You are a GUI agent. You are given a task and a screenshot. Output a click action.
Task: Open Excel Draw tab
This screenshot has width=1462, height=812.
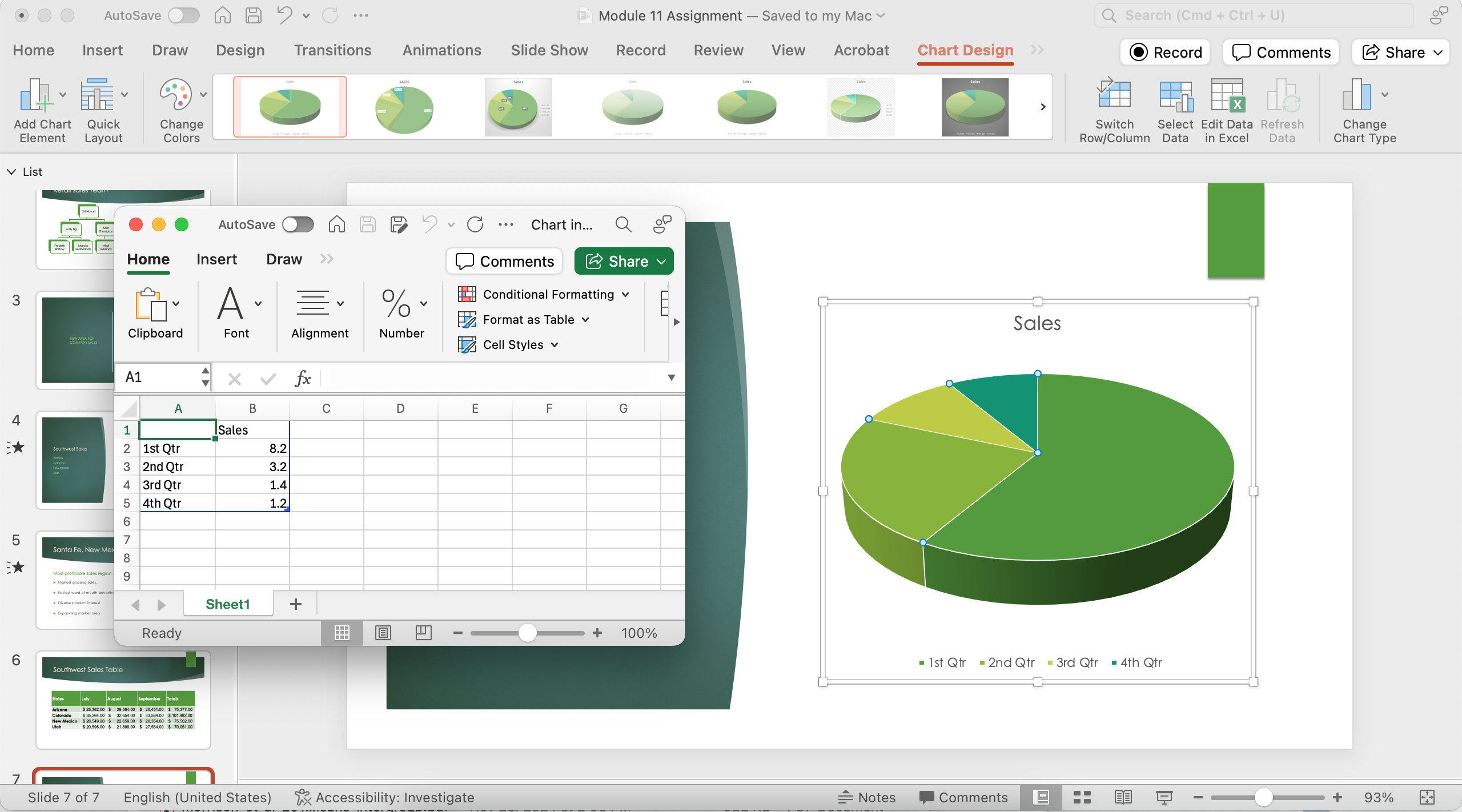tap(284, 259)
